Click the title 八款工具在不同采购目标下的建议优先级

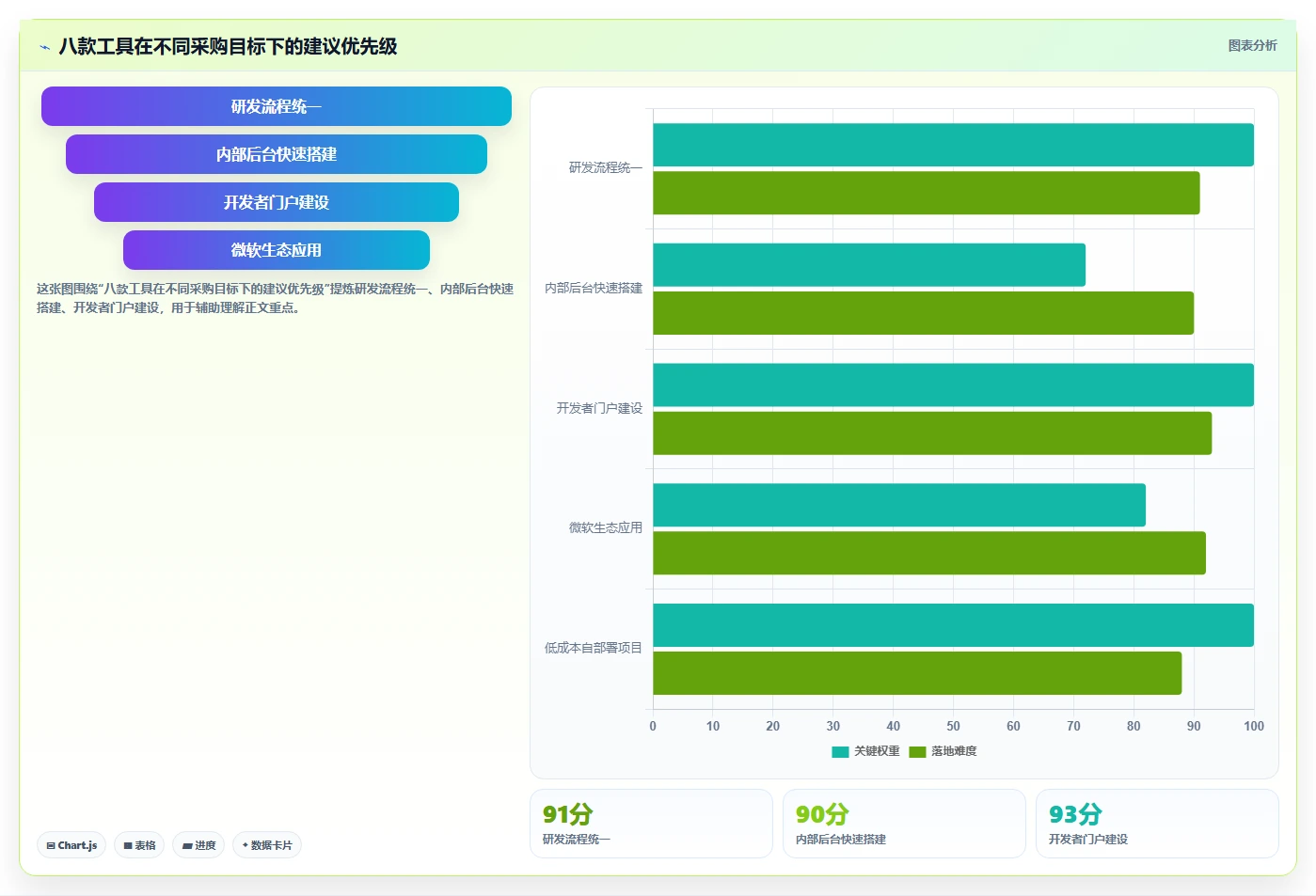point(228,46)
